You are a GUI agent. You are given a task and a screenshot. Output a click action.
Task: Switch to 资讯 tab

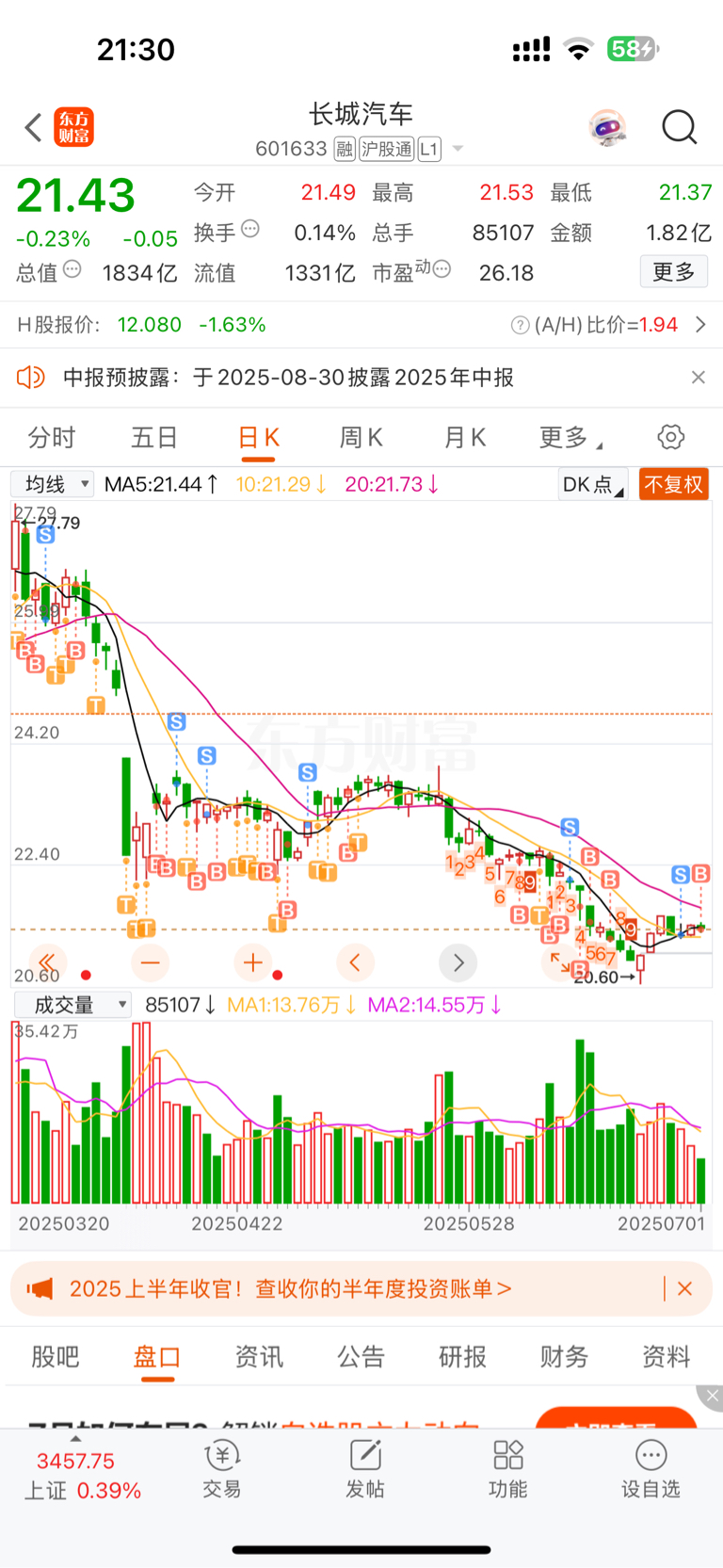click(259, 1357)
